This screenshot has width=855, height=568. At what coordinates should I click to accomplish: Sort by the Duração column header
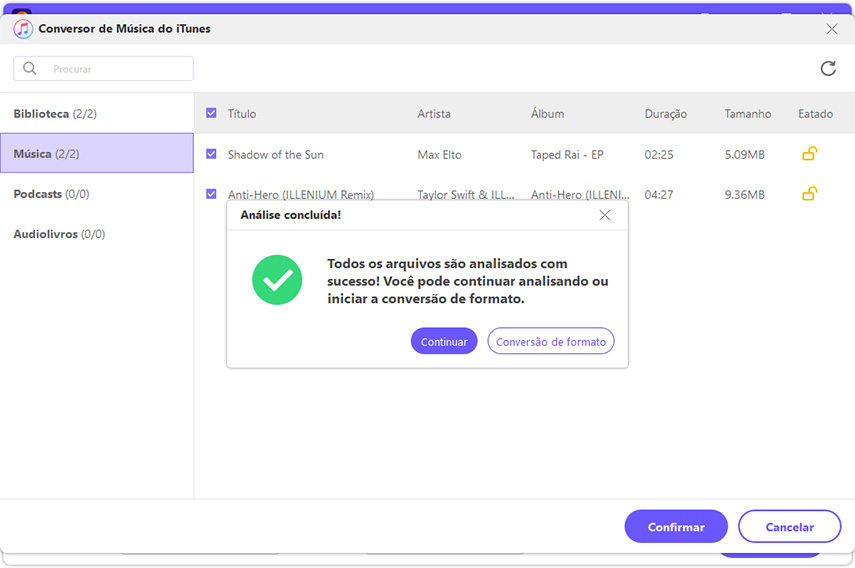coord(666,114)
